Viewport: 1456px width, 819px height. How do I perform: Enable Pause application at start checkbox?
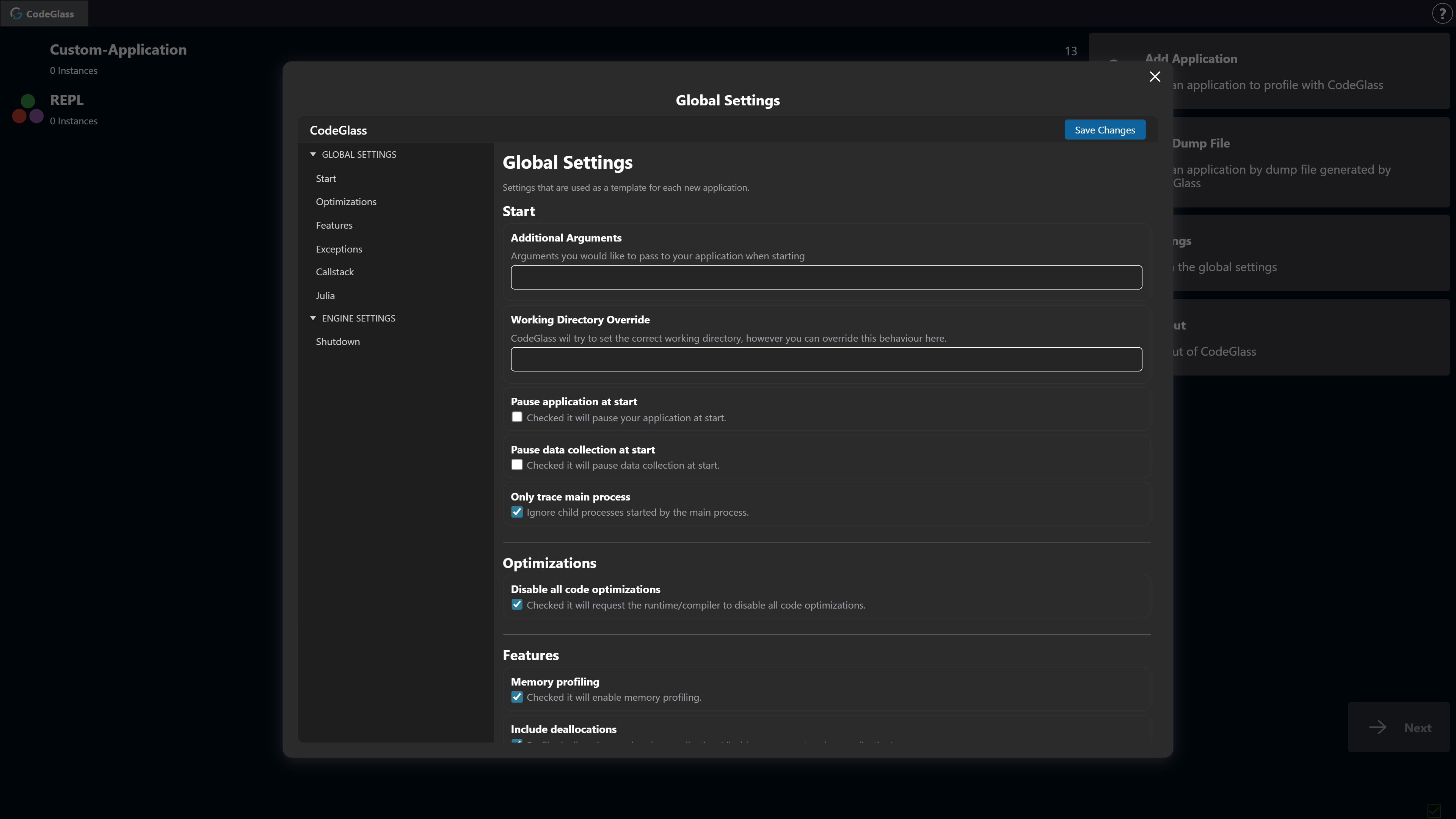tap(516, 417)
